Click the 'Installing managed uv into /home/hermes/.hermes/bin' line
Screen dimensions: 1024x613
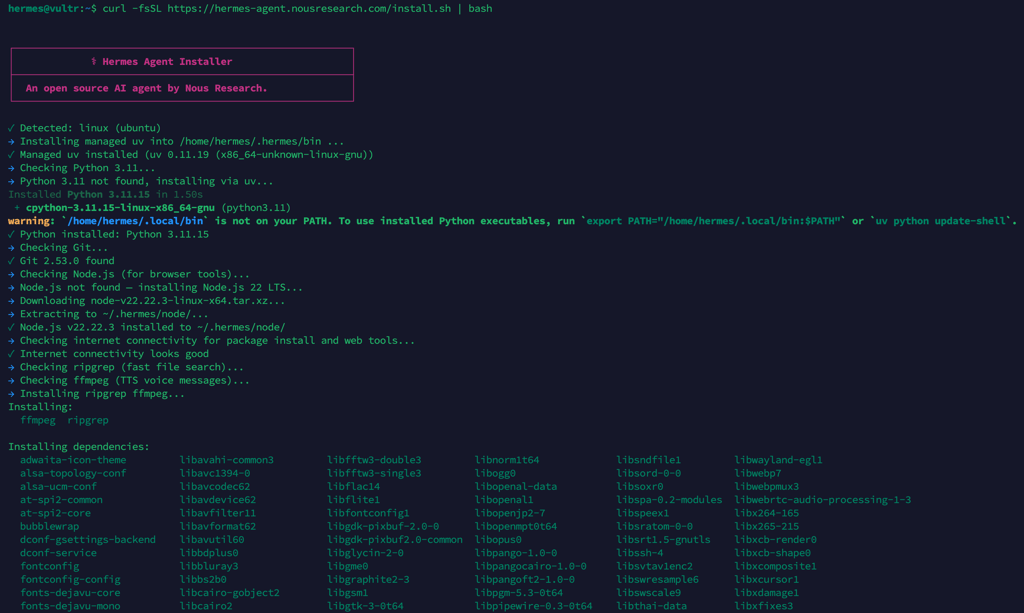pos(176,141)
